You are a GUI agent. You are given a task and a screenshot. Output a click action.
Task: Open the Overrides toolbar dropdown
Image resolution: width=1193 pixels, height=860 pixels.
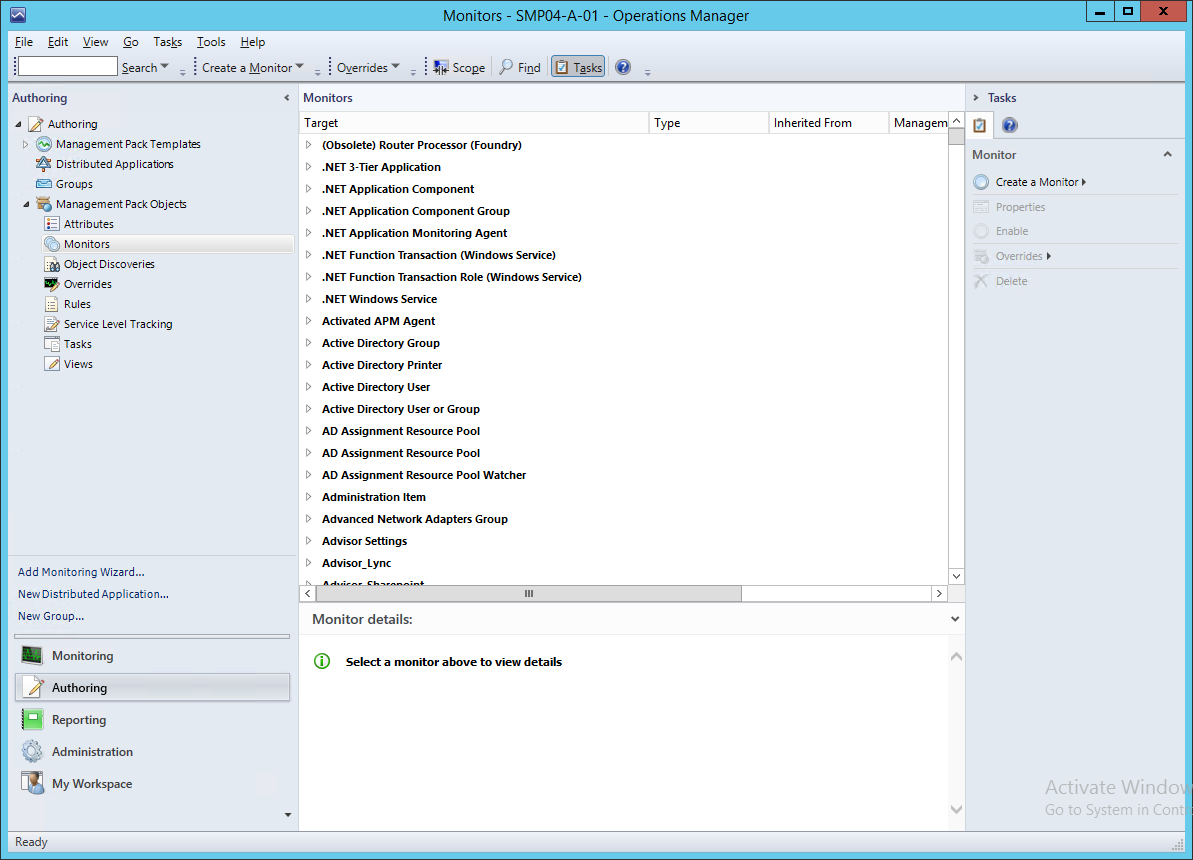coord(368,67)
